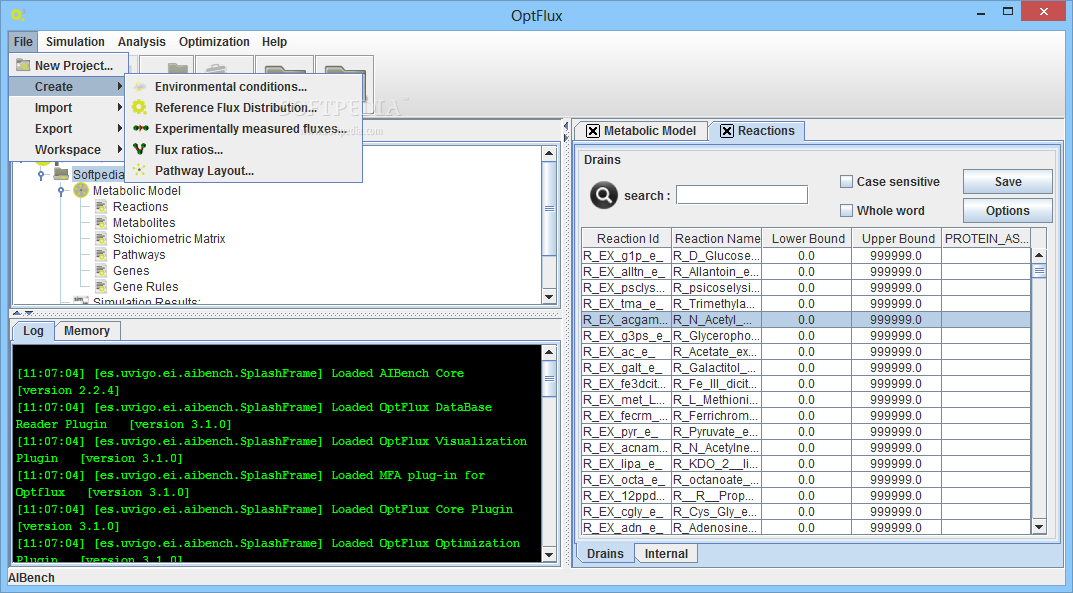Click the Stoichiometric Matrix icon in tree
This screenshot has width=1073, height=593.
point(101,239)
